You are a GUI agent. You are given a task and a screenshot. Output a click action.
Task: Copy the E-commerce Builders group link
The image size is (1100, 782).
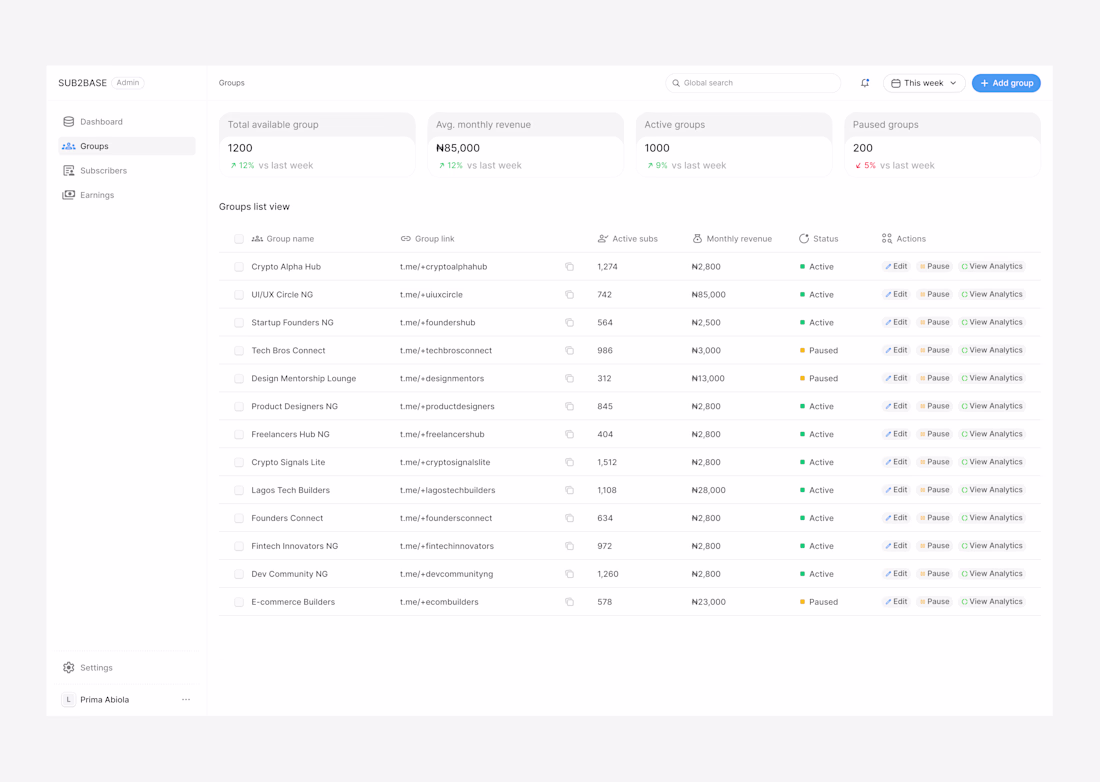pyautogui.click(x=569, y=602)
